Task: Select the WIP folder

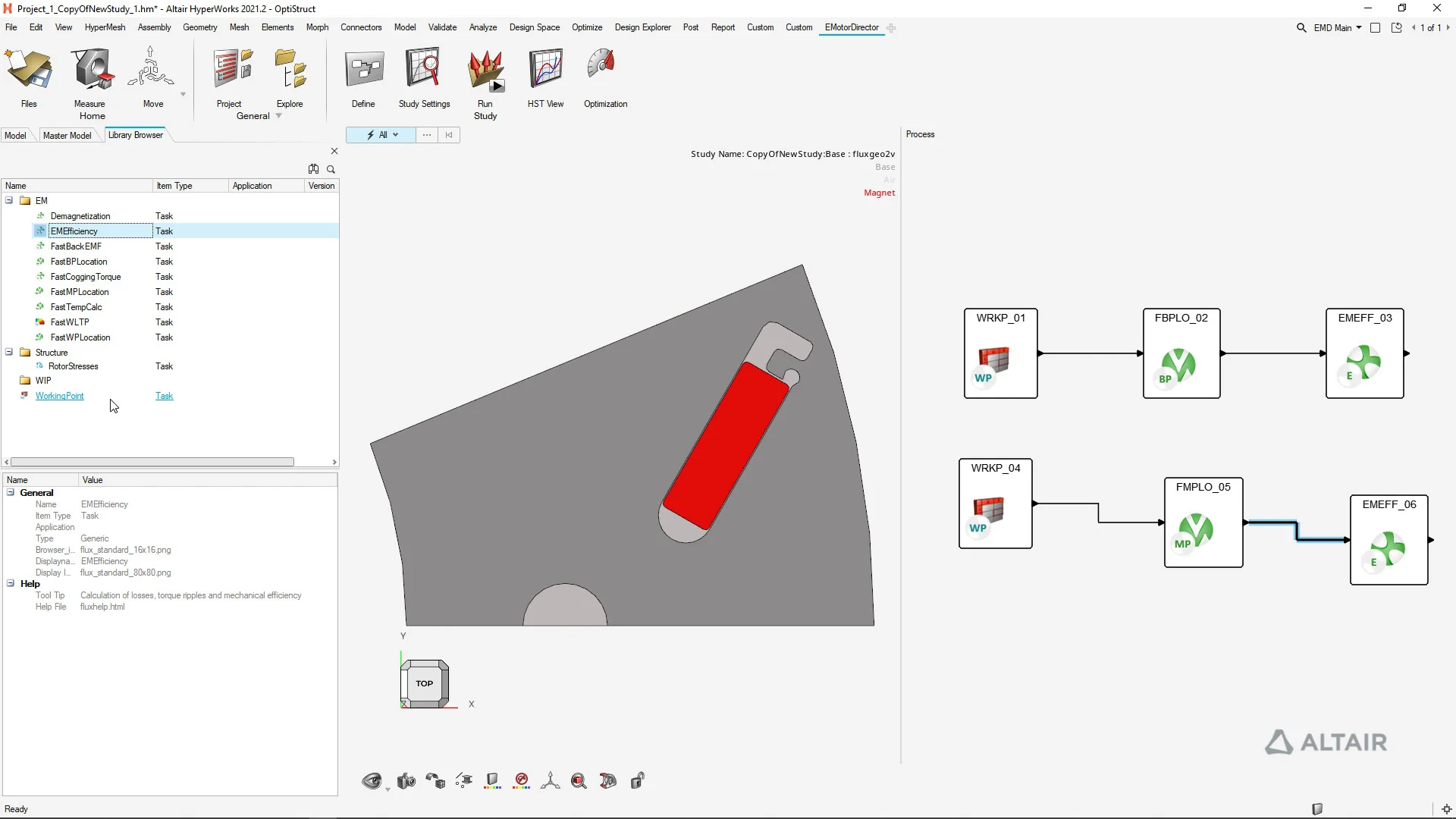Action: point(43,381)
